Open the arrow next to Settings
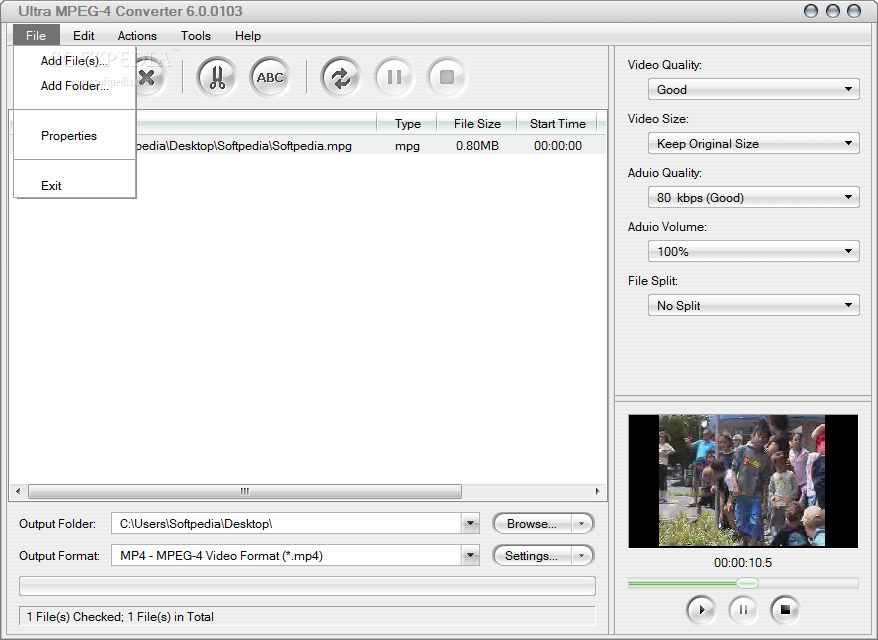The height and width of the screenshot is (640, 878). click(x=582, y=555)
